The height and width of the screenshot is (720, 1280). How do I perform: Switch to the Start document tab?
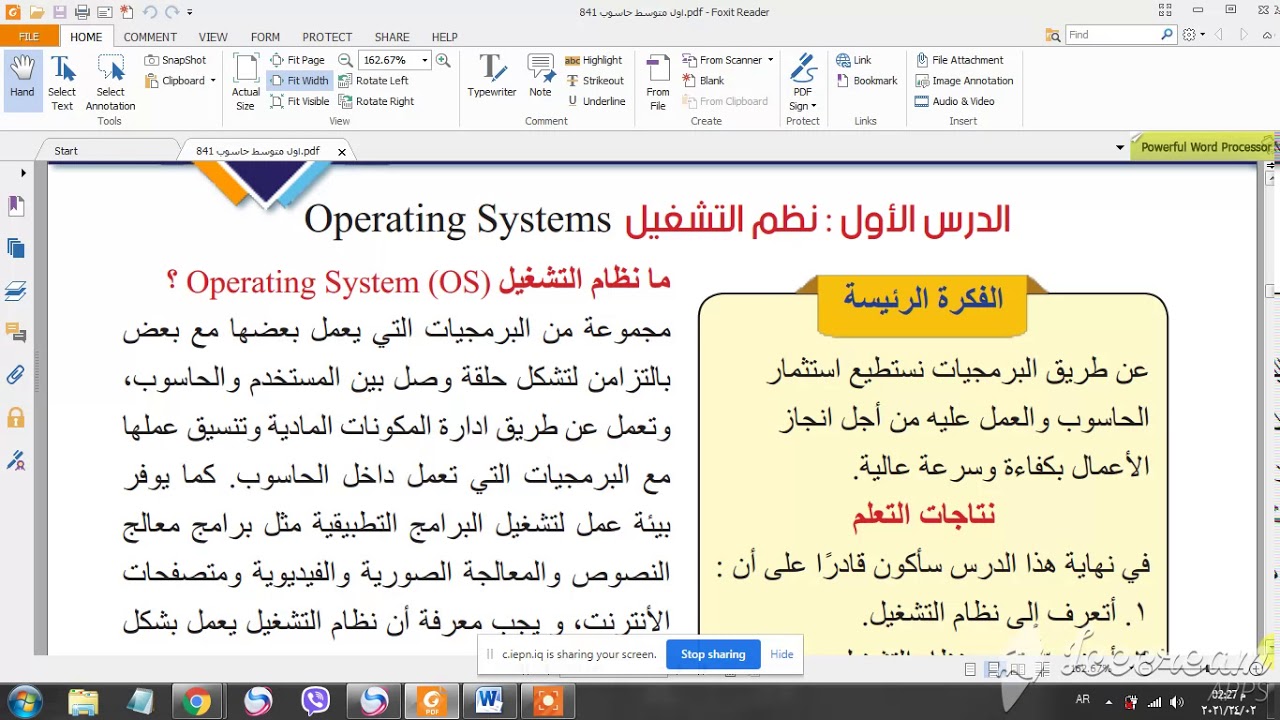point(66,151)
